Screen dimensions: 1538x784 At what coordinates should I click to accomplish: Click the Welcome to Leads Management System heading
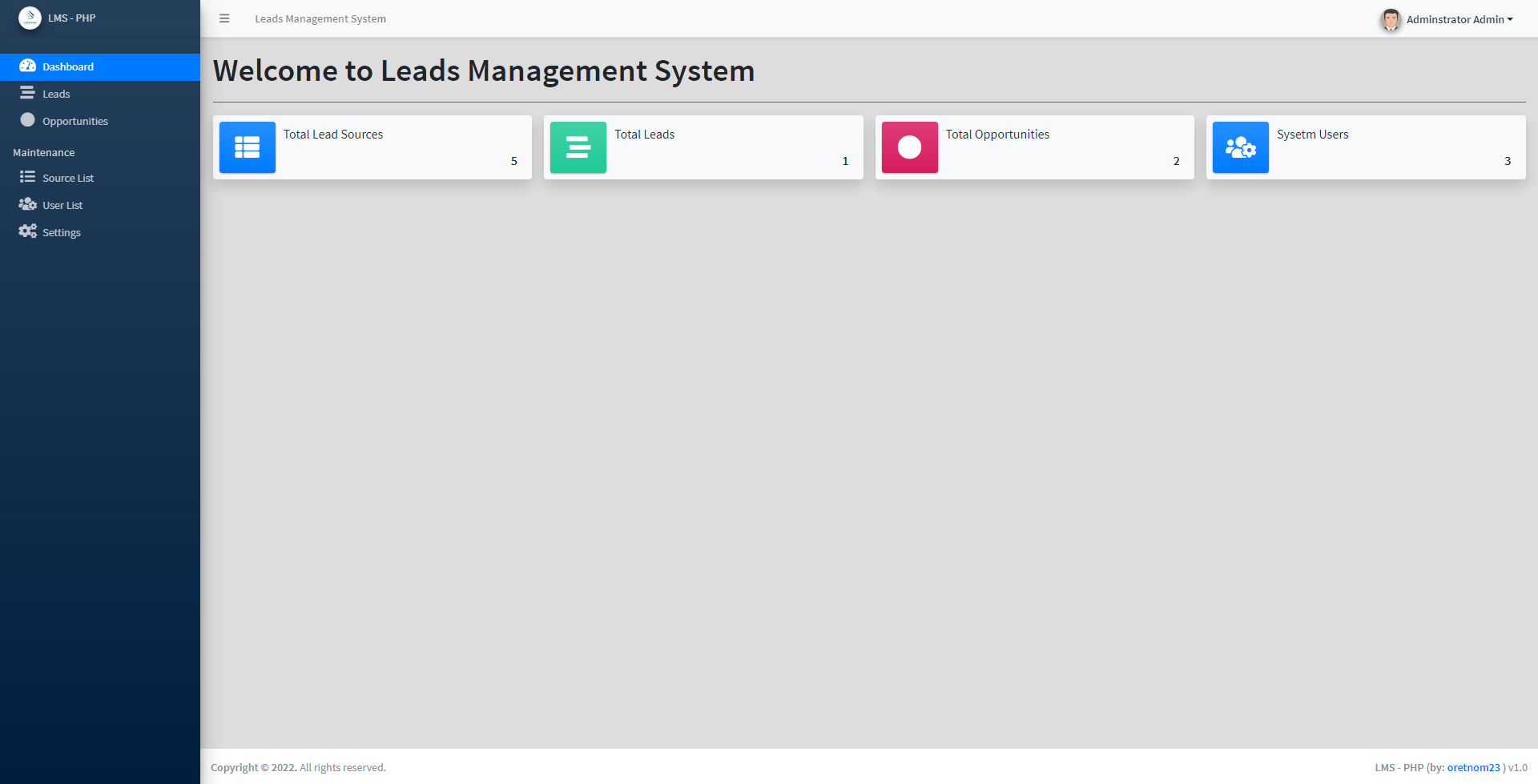(x=484, y=70)
